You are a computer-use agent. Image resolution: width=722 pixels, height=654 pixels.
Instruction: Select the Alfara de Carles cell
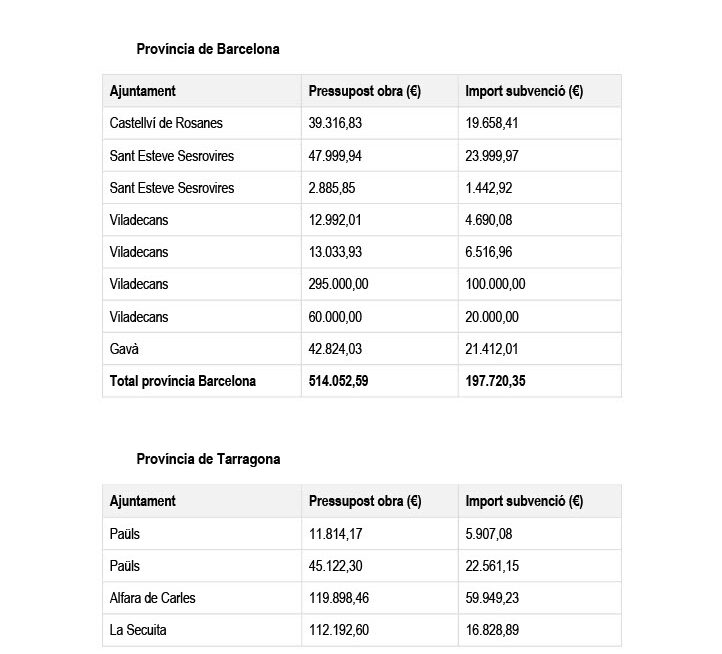click(153, 598)
